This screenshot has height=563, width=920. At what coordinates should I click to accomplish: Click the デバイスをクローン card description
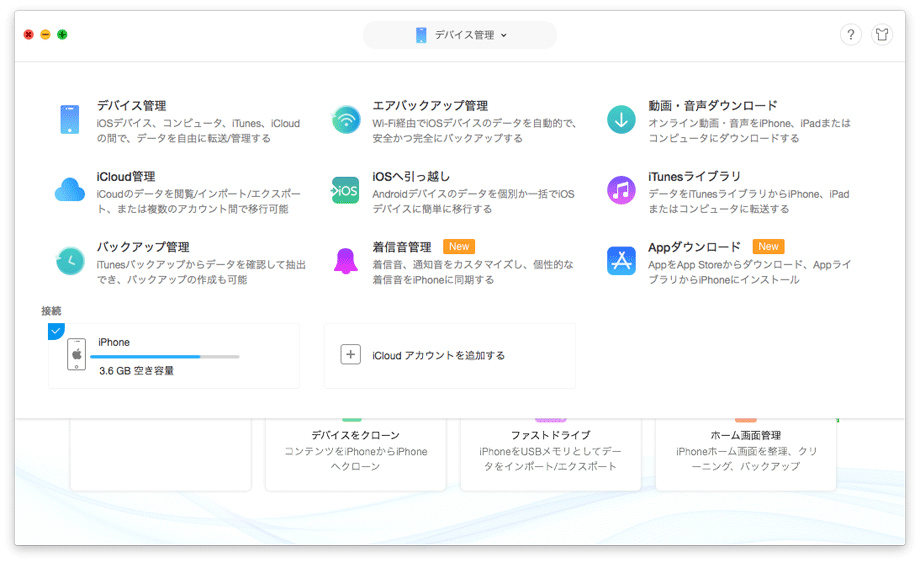(356, 459)
